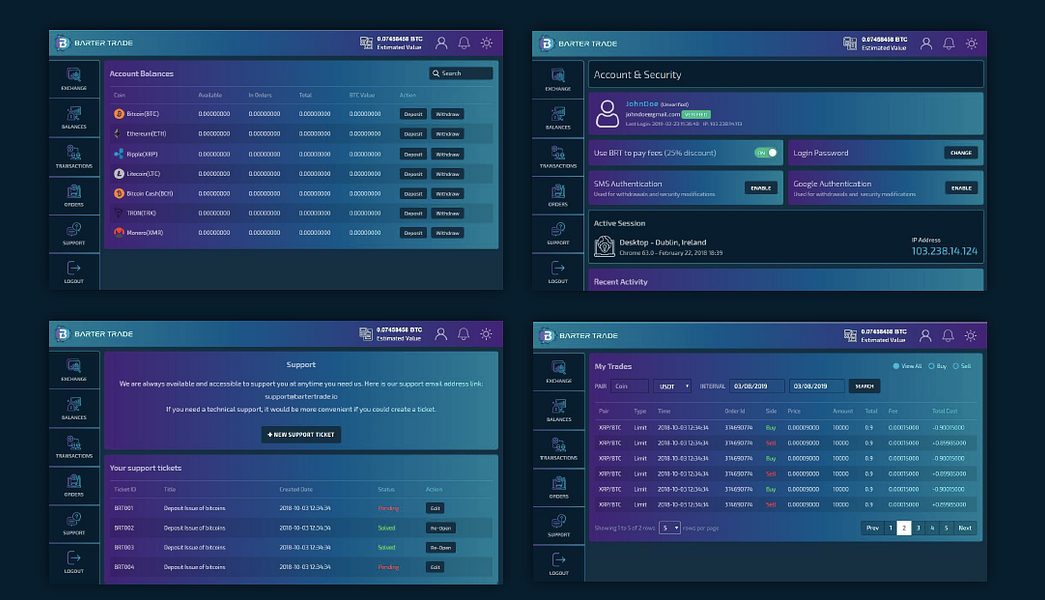Open user profile icon in Account Balances panel header
The width and height of the screenshot is (1045, 600).
pos(441,43)
